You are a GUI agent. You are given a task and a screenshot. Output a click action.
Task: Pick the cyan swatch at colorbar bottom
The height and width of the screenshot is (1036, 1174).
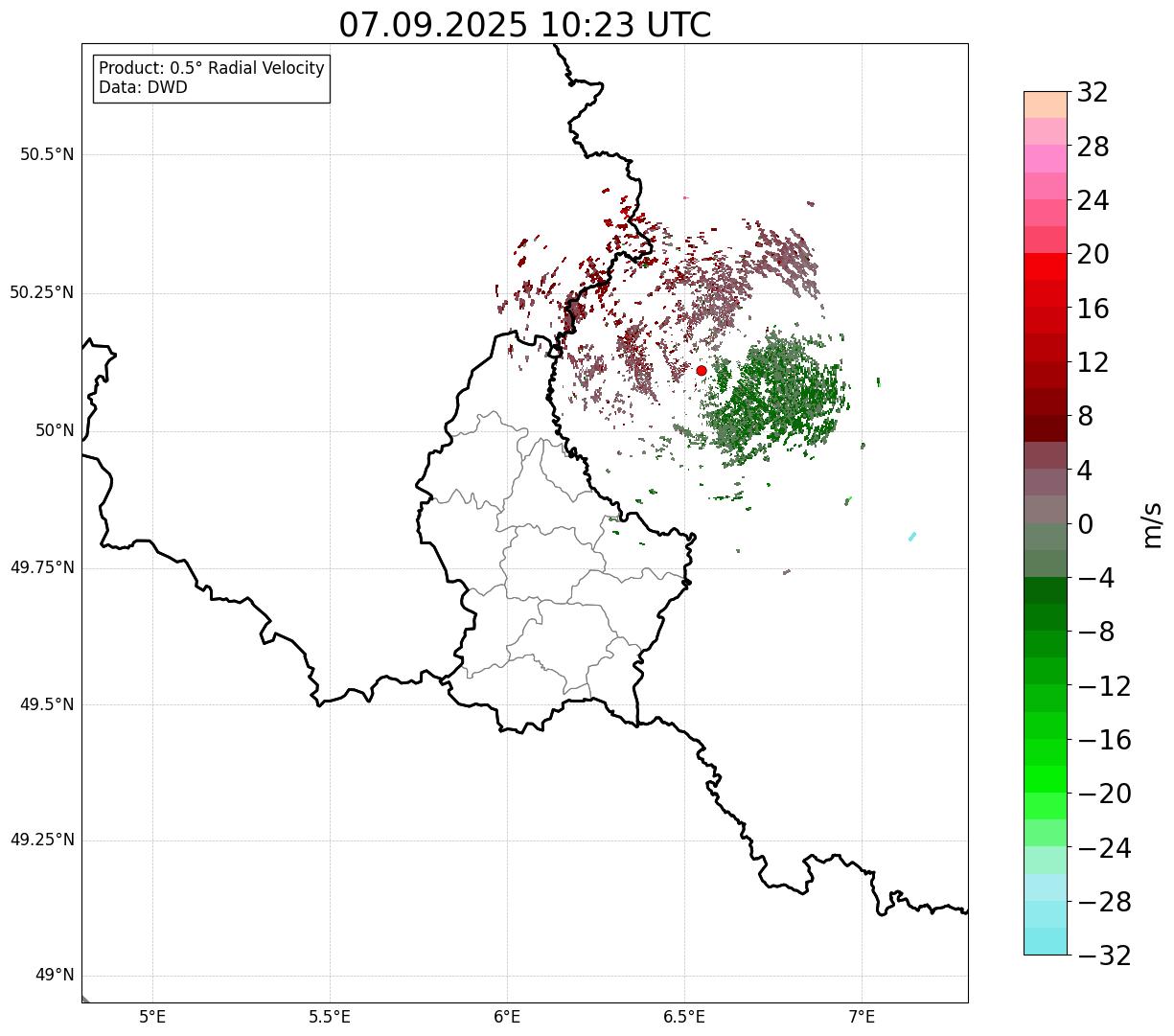pos(1046,941)
